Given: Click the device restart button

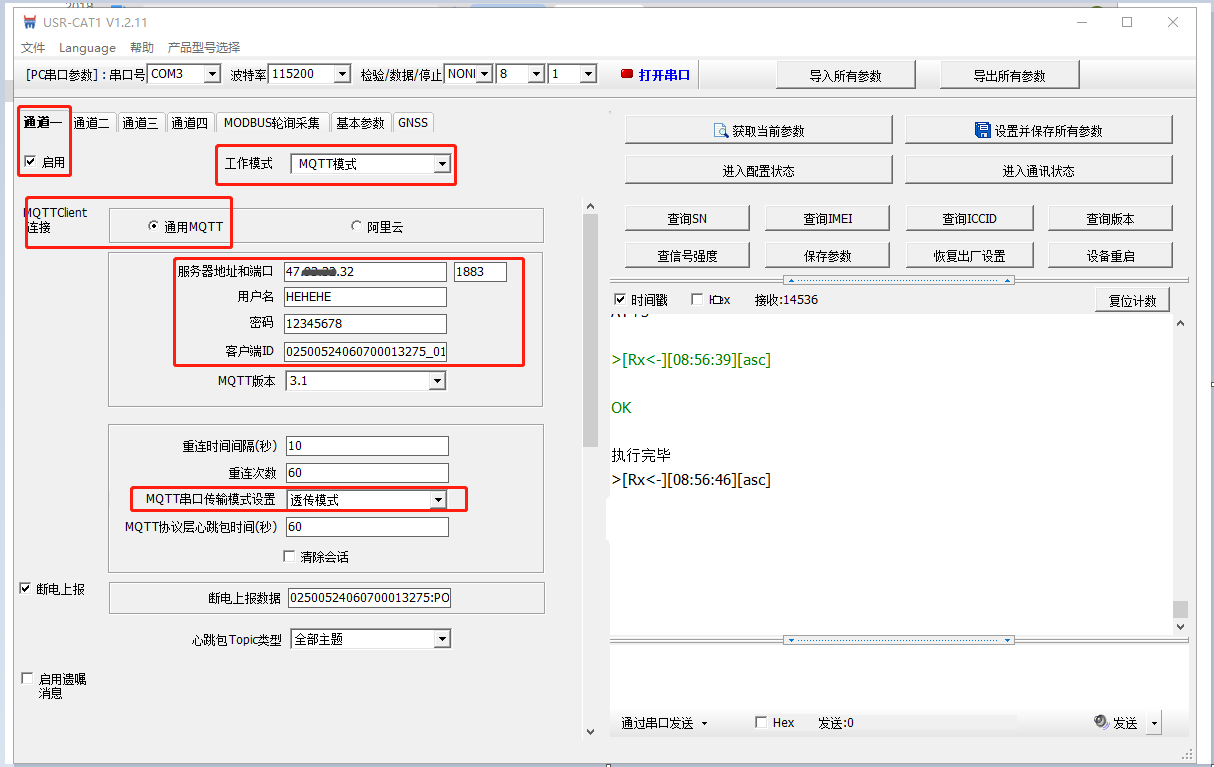Looking at the screenshot, I should [x=1110, y=255].
